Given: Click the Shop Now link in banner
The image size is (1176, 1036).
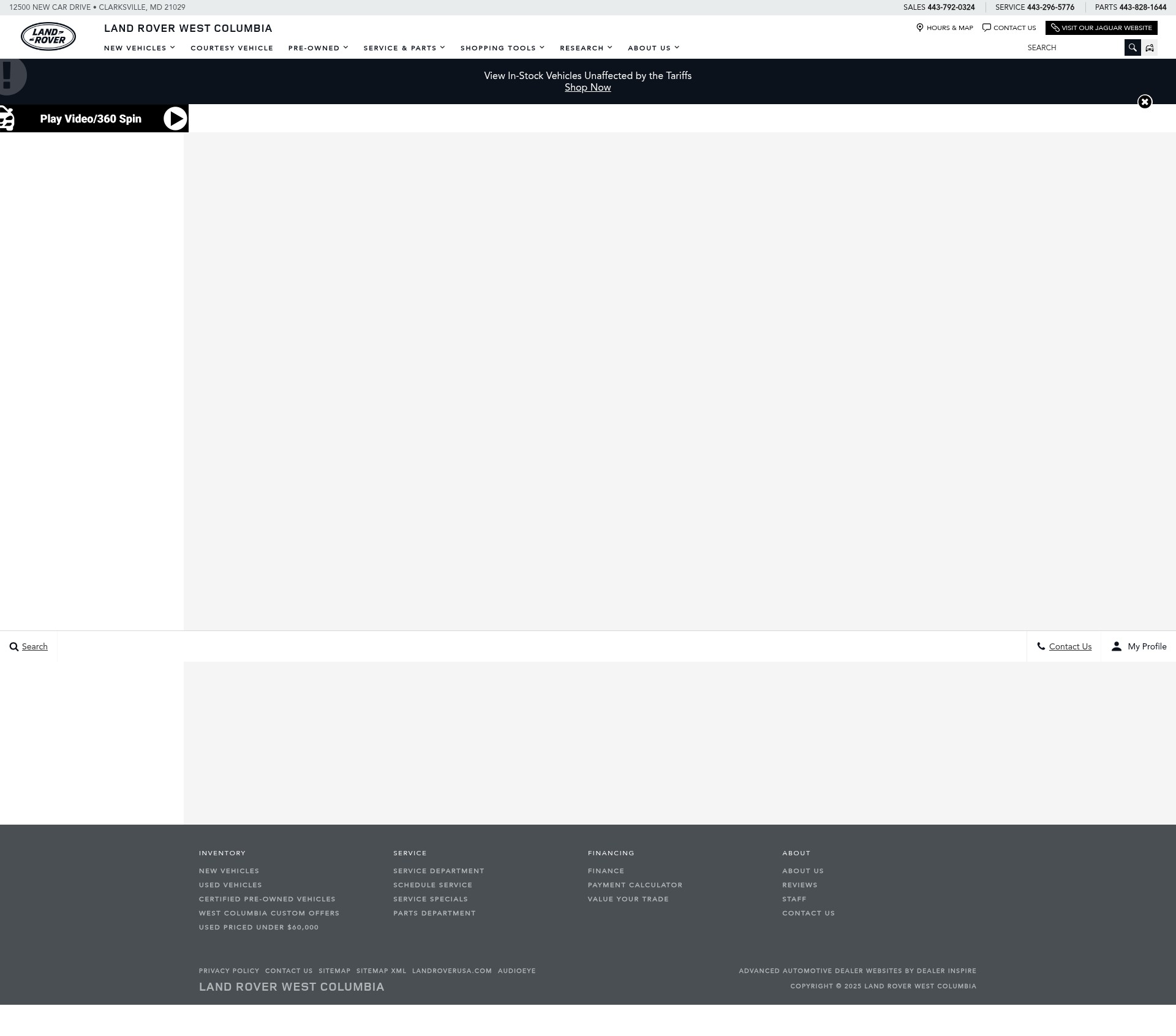Looking at the screenshot, I should coord(587,88).
